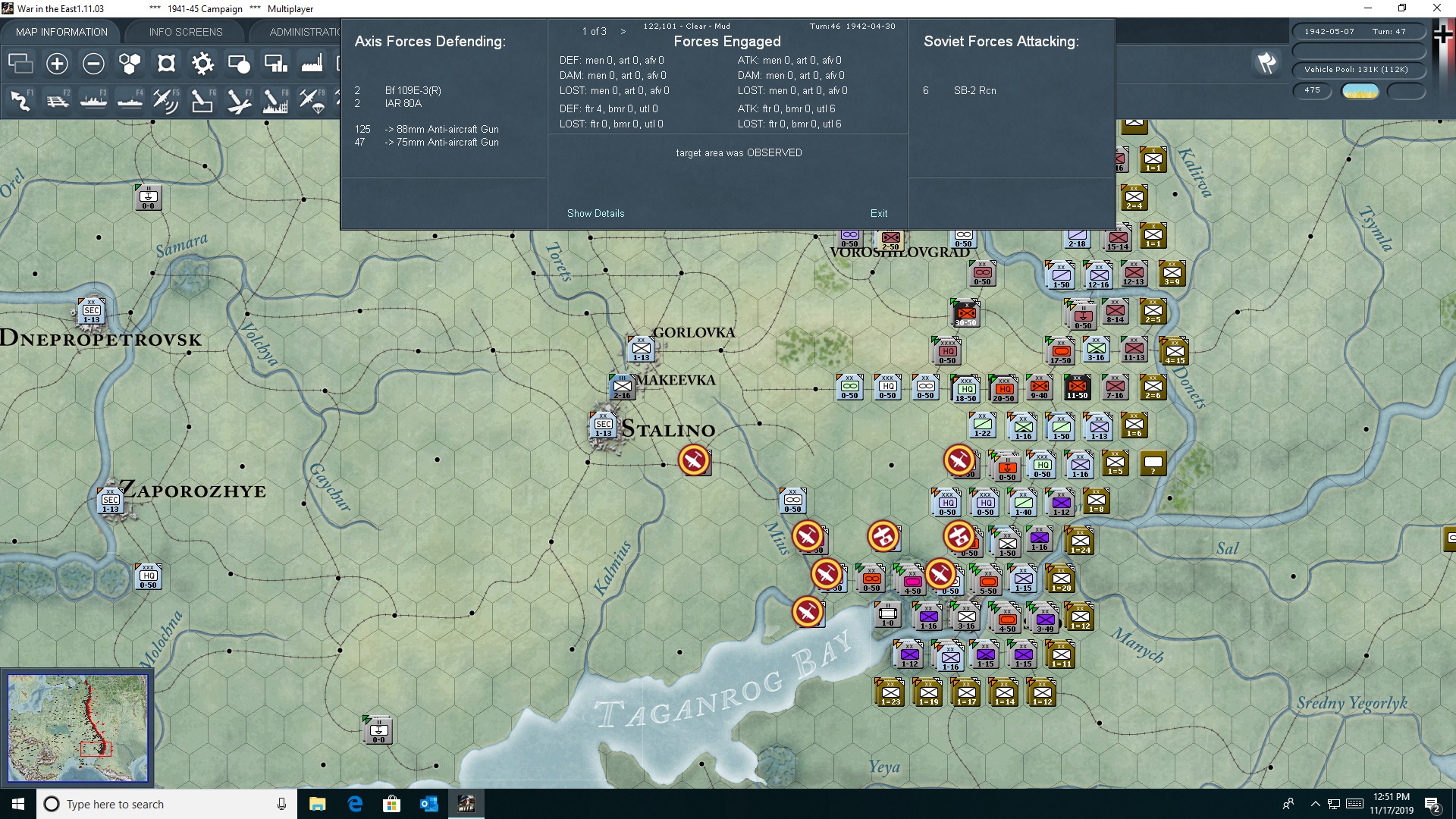Open the notification center icon
This screenshot has width=1456, height=819.
(1432, 805)
